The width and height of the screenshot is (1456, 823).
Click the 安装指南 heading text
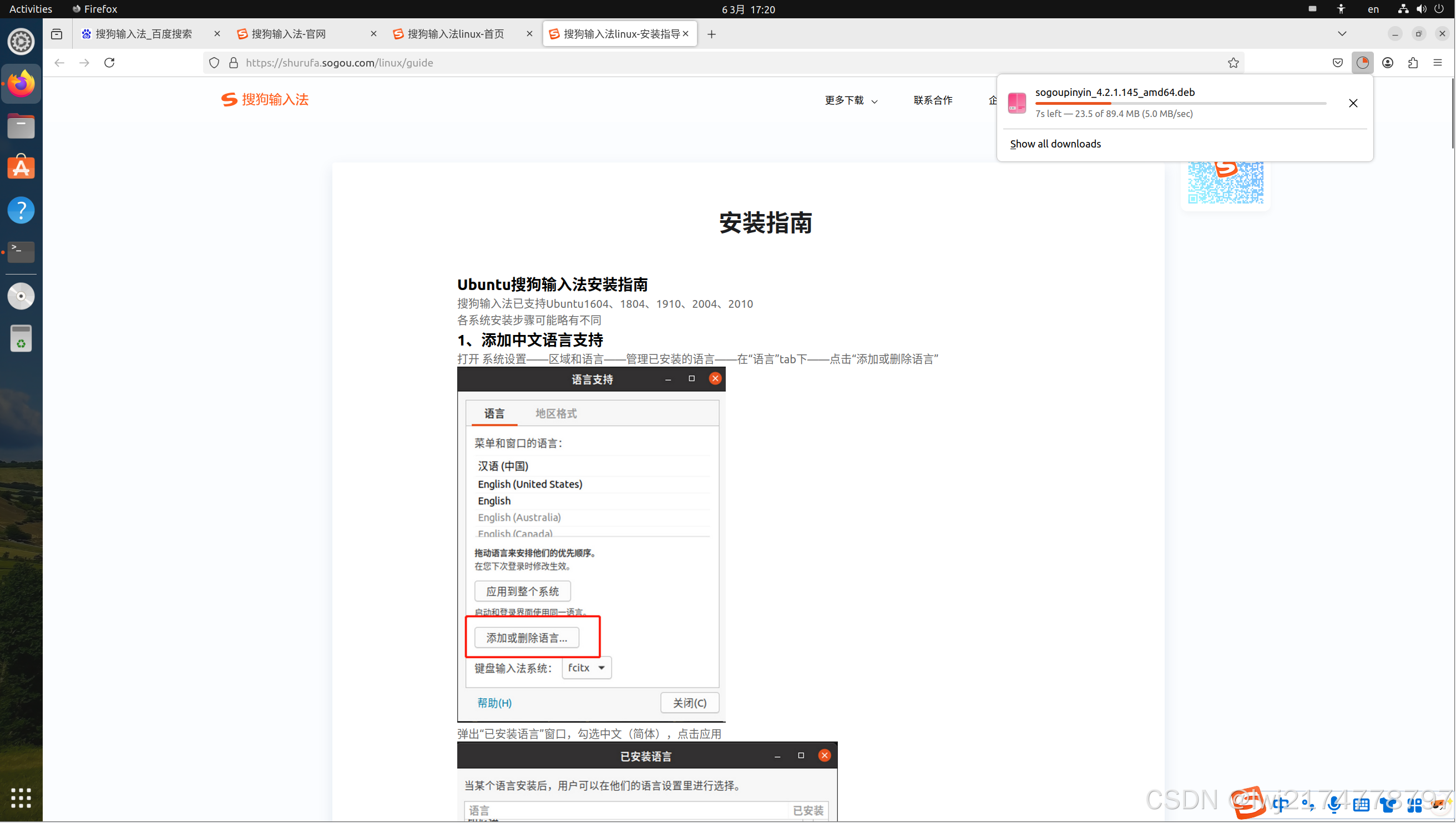(x=766, y=223)
